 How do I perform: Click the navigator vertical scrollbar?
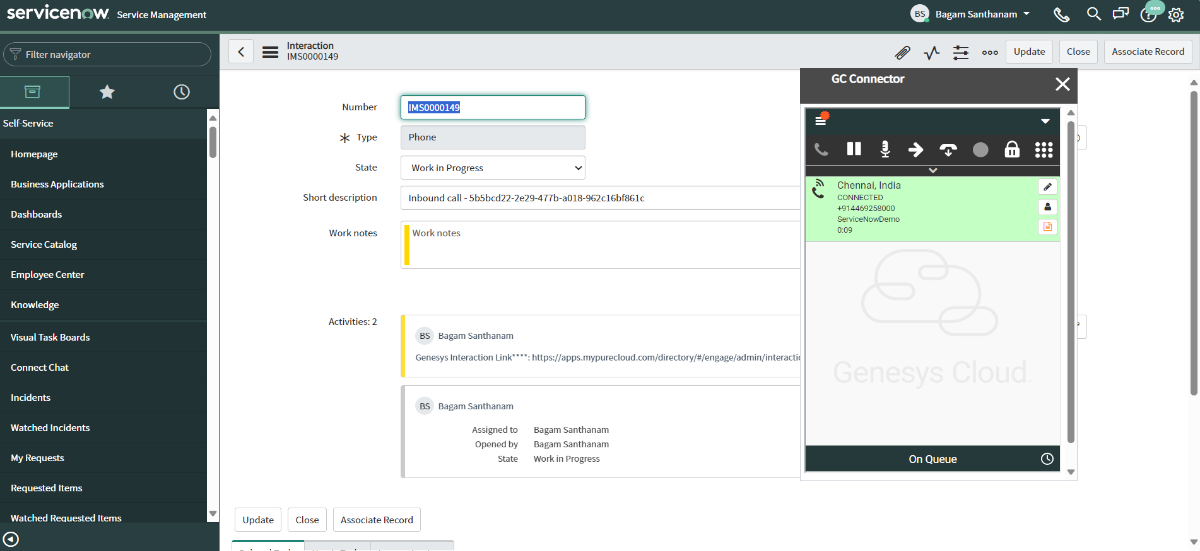coord(212,140)
